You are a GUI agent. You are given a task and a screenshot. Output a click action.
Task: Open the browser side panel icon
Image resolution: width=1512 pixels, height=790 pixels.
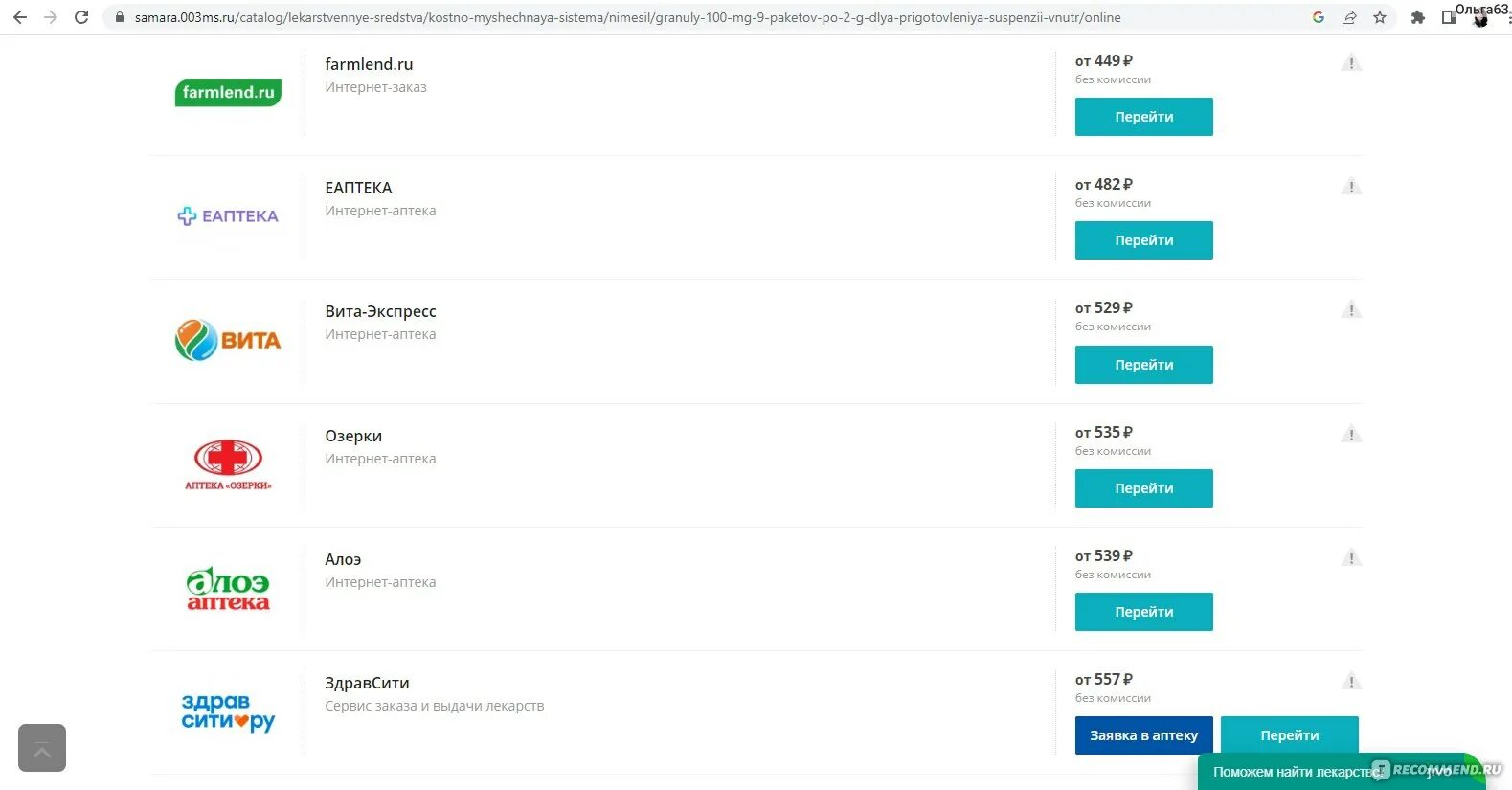(1449, 17)
